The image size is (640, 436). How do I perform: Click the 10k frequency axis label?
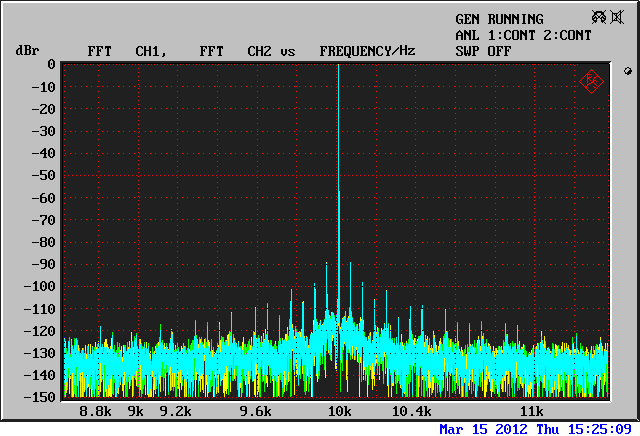click(x=340, y=412)
